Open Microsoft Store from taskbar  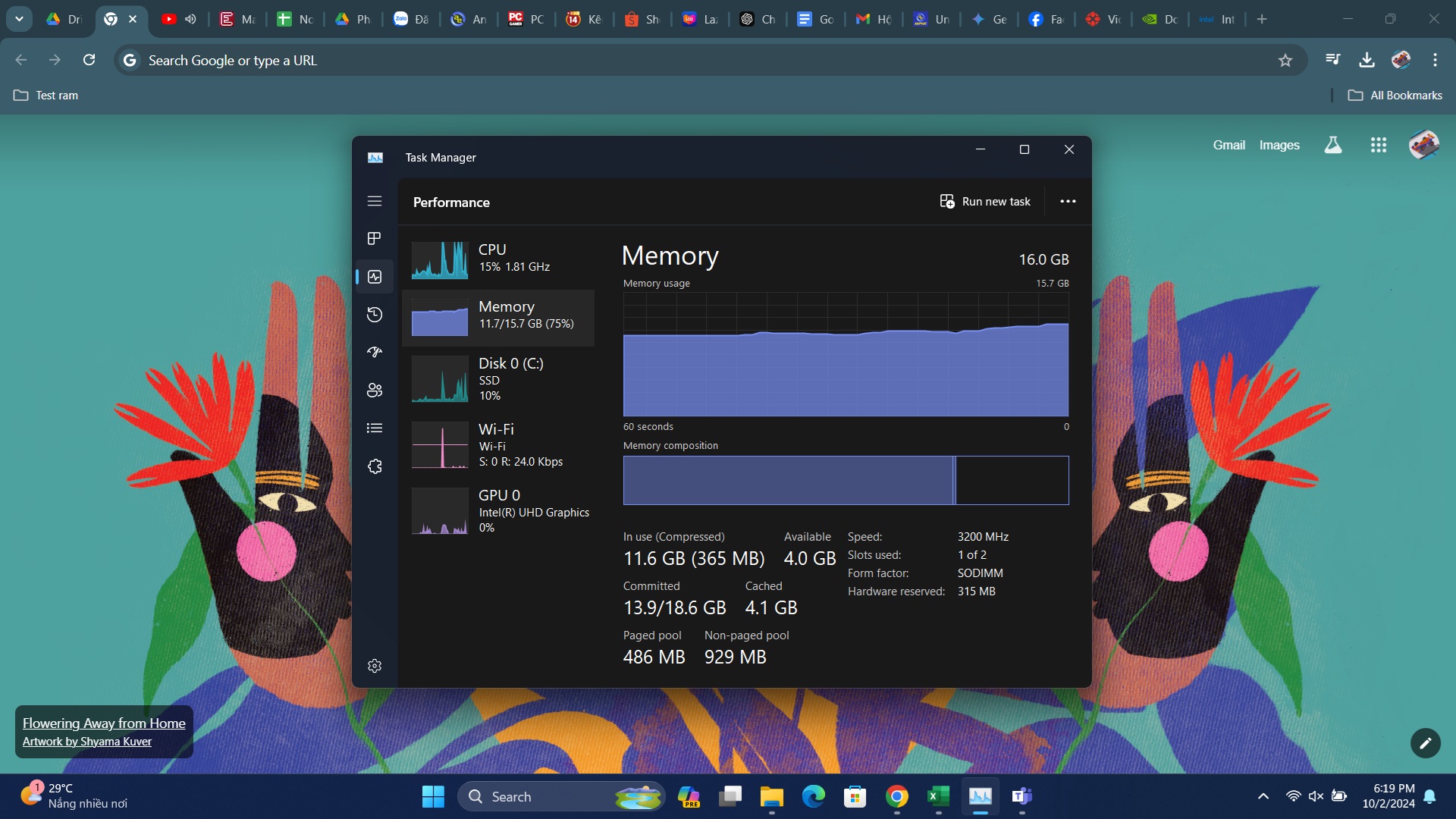855,796
